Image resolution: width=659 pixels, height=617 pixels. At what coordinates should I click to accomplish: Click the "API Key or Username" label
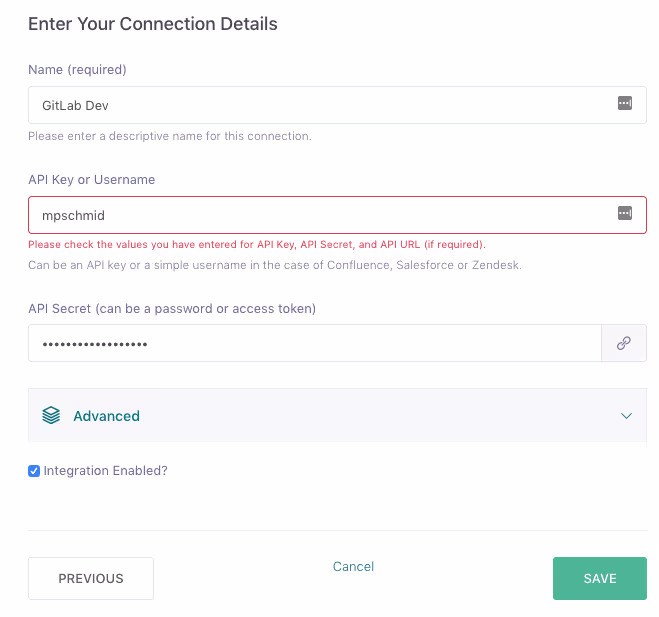tap(92, 179)
